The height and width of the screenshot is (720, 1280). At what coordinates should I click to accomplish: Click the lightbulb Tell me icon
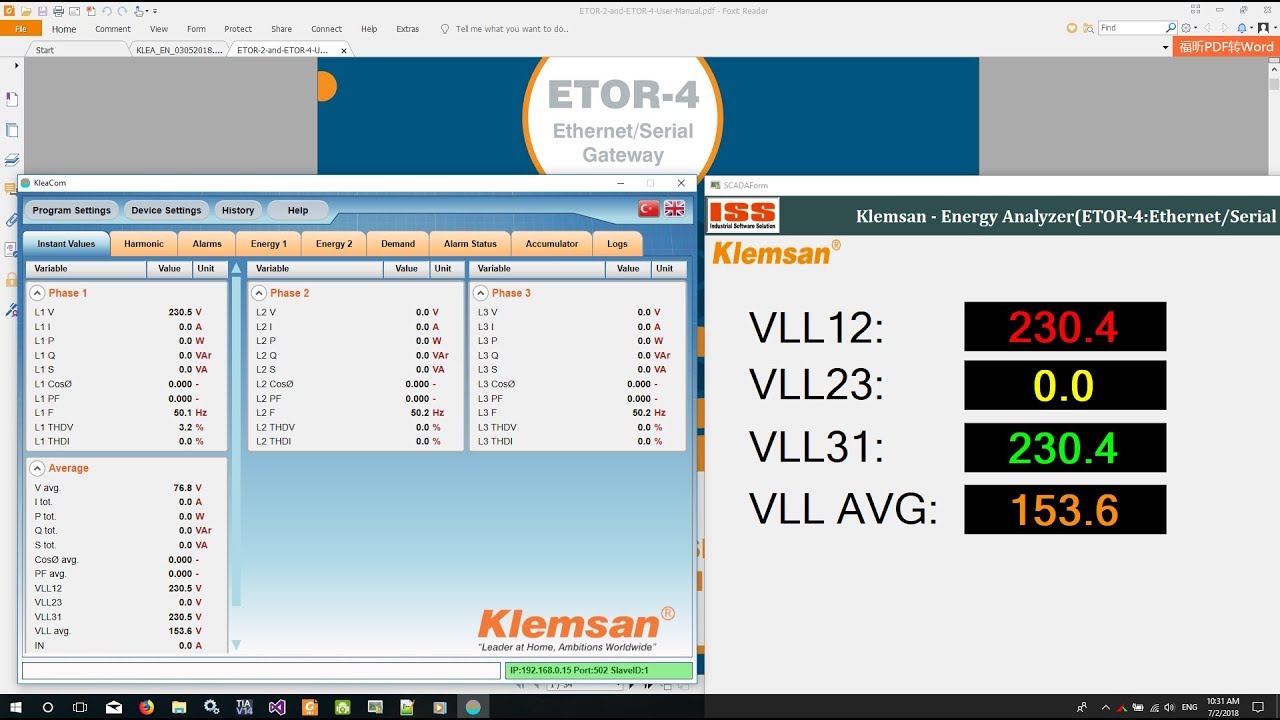coord(445,29)
